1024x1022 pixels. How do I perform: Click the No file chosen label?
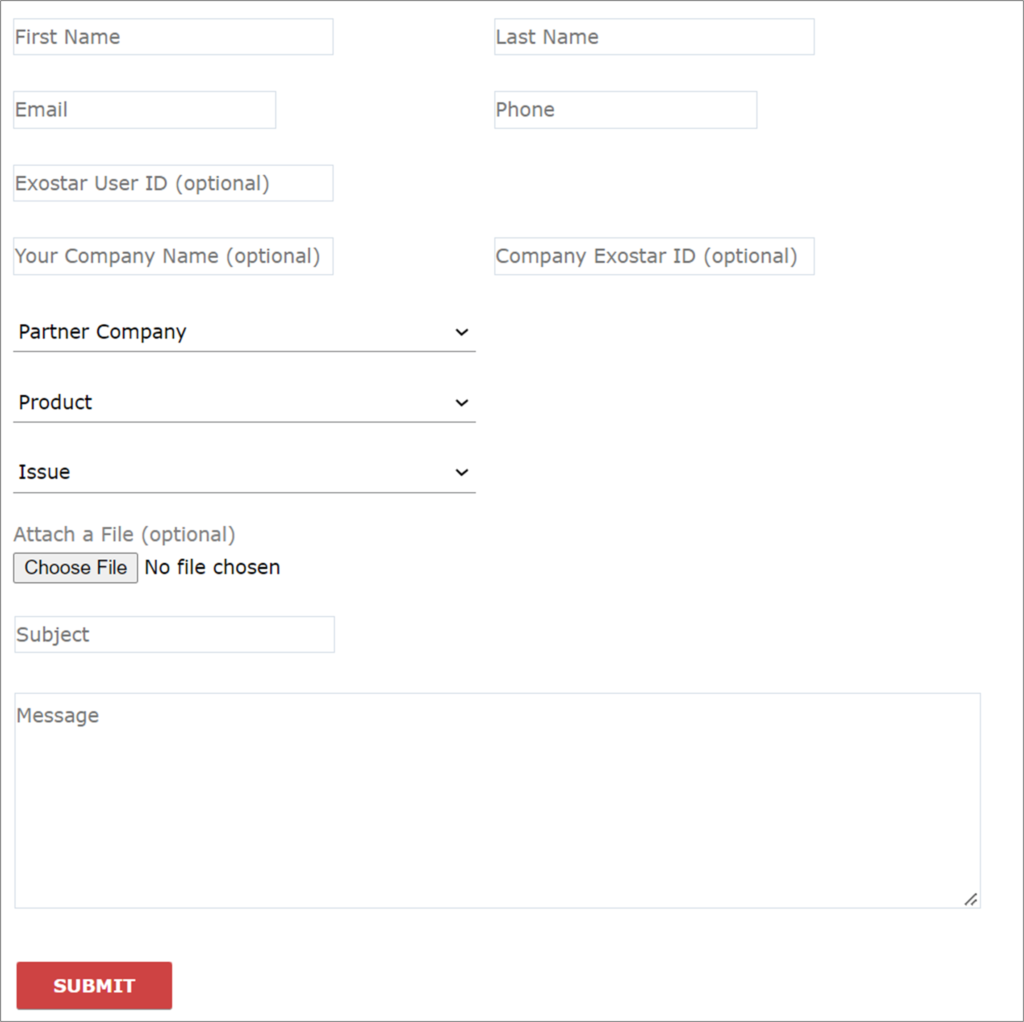pos(211,567)
